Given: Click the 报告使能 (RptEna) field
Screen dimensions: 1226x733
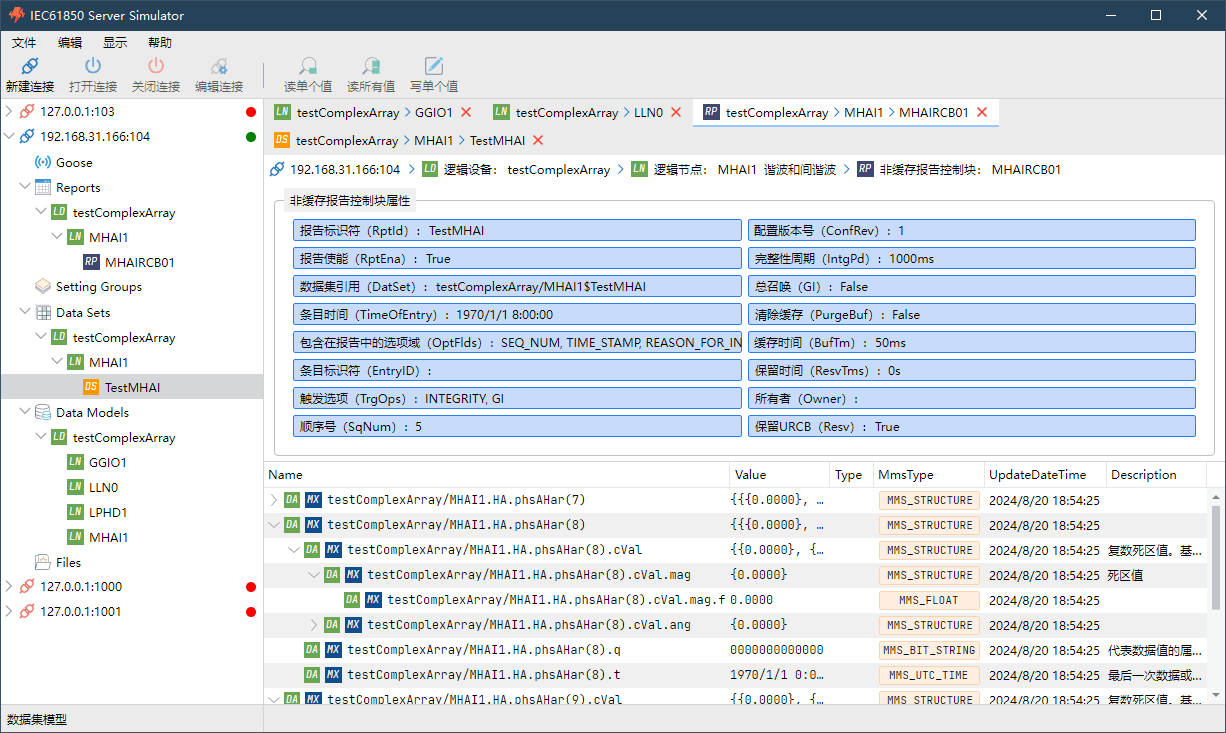Looking at the screenshot, I should 518,258.
